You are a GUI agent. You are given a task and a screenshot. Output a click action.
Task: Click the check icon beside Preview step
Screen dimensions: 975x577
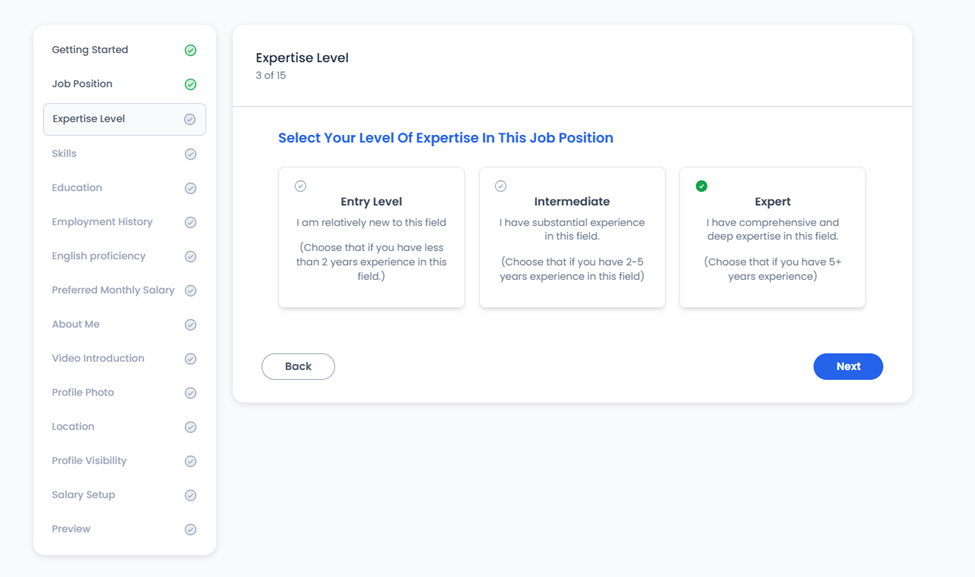(190, 530)
